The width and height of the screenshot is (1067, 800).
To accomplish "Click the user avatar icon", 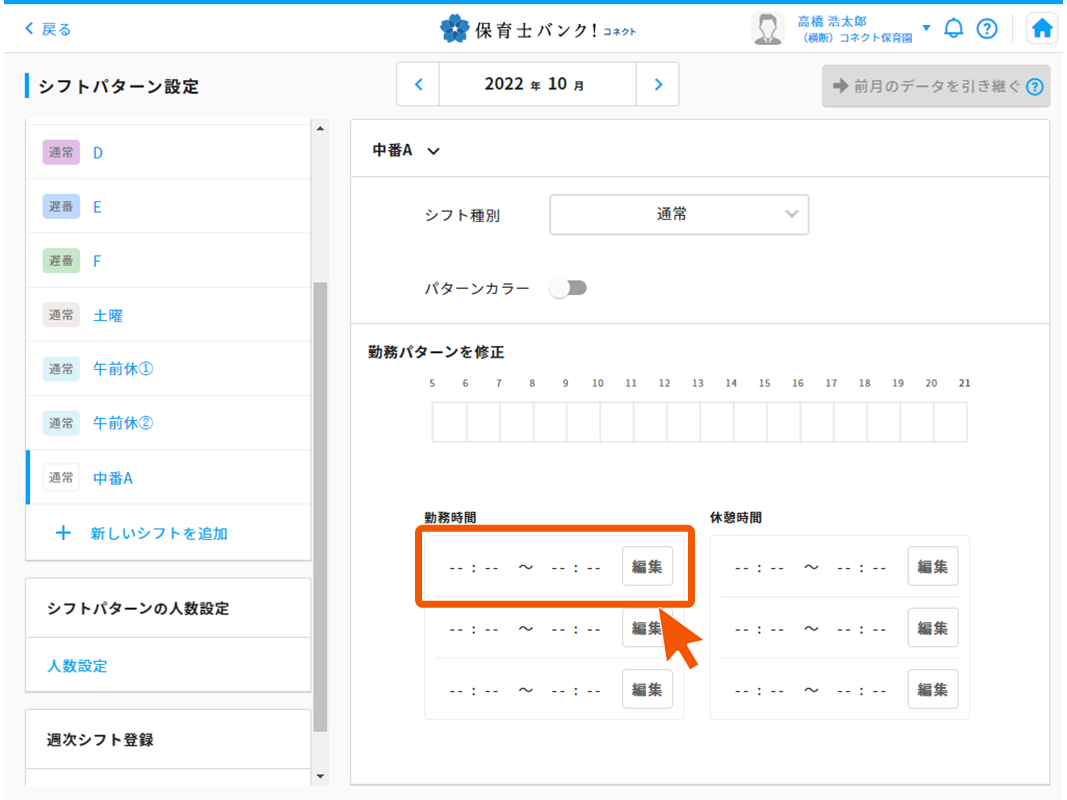I will [x=767, y=29].
